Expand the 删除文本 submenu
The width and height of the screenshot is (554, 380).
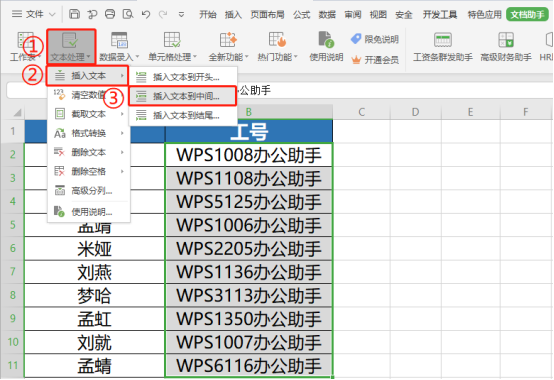[89, 152]
